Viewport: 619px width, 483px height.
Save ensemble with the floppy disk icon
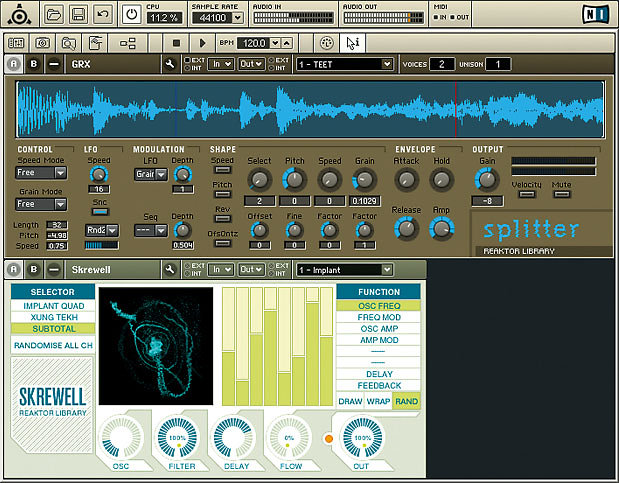coord(78,15)
